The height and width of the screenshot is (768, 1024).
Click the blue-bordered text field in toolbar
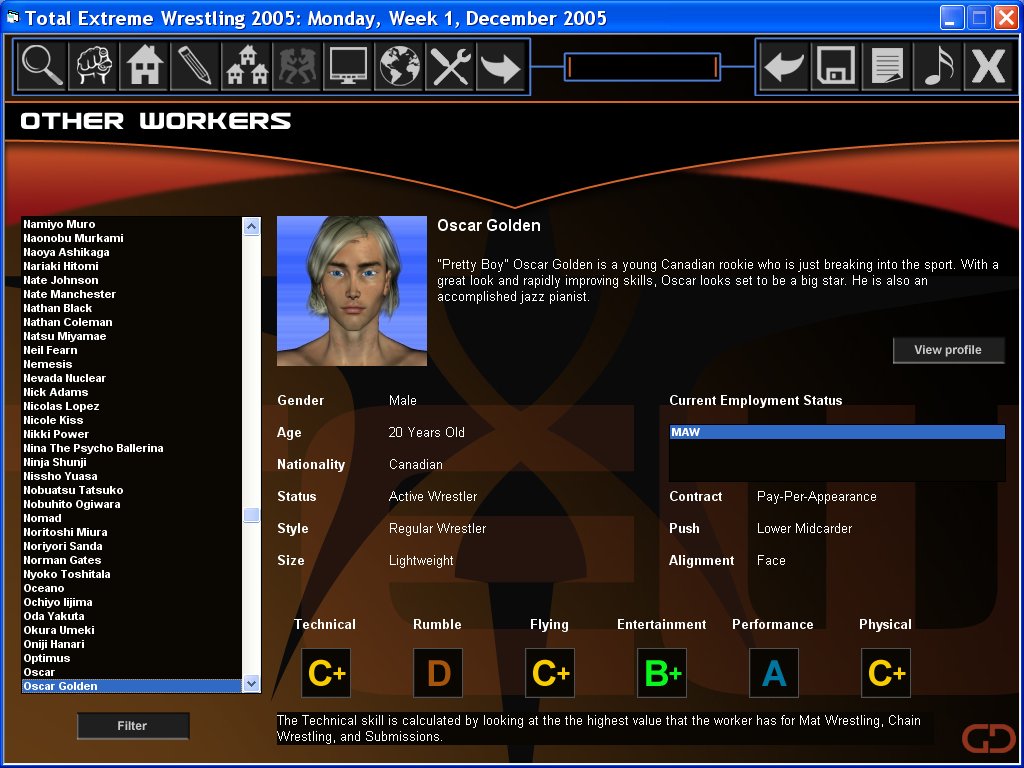643,67
